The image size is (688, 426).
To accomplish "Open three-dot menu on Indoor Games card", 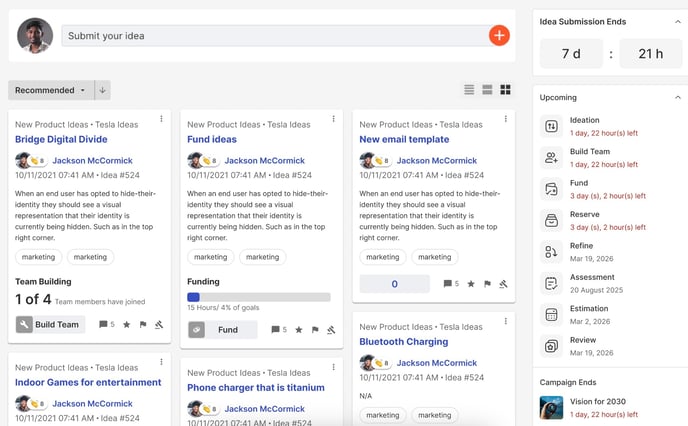I will (x=161, y=362).
